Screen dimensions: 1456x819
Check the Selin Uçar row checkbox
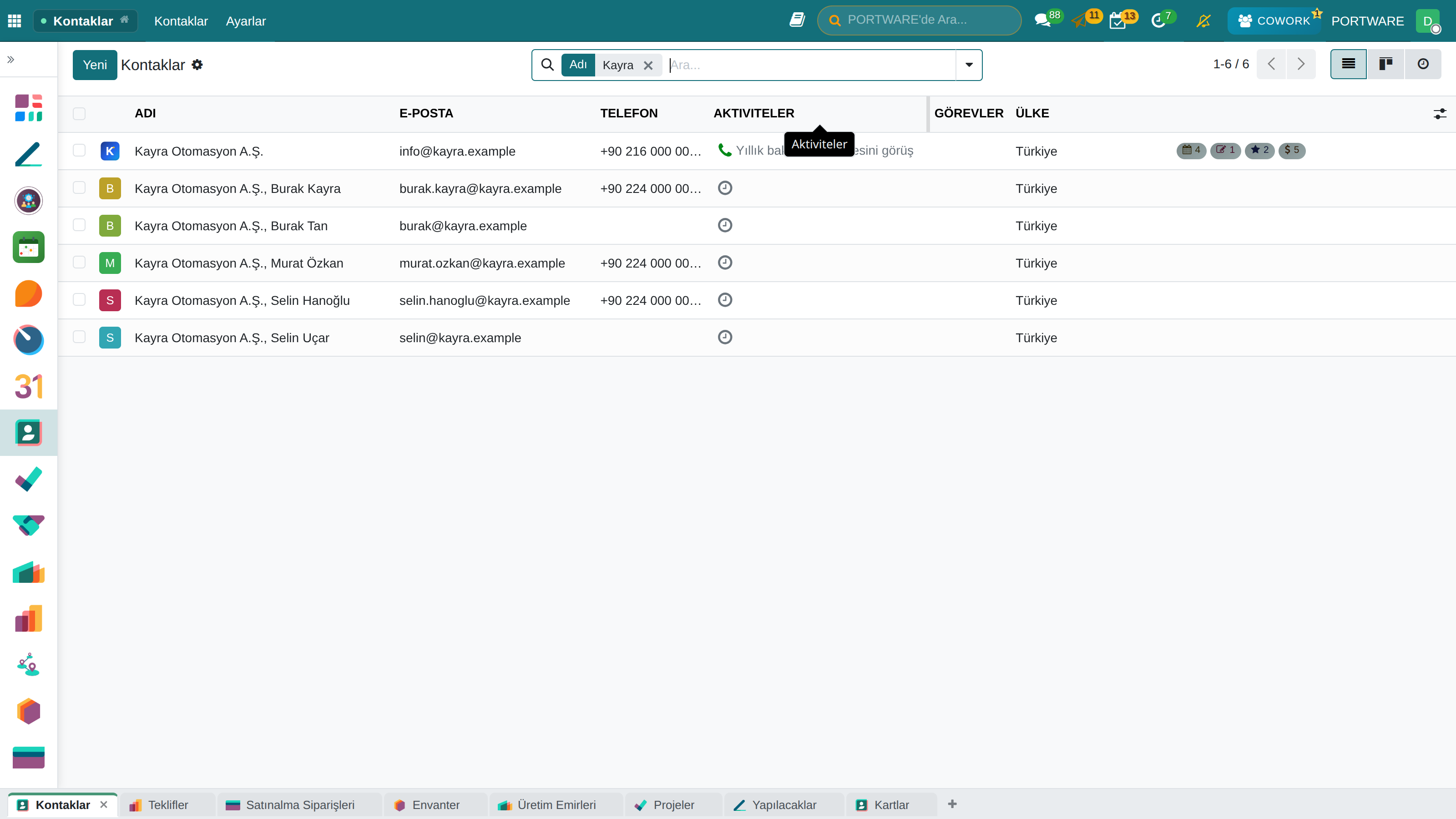[x=79, y=337]
